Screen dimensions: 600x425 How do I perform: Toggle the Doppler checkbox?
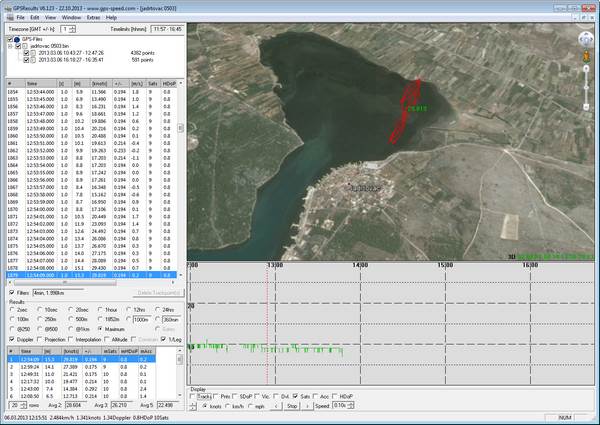pos(11,341)
